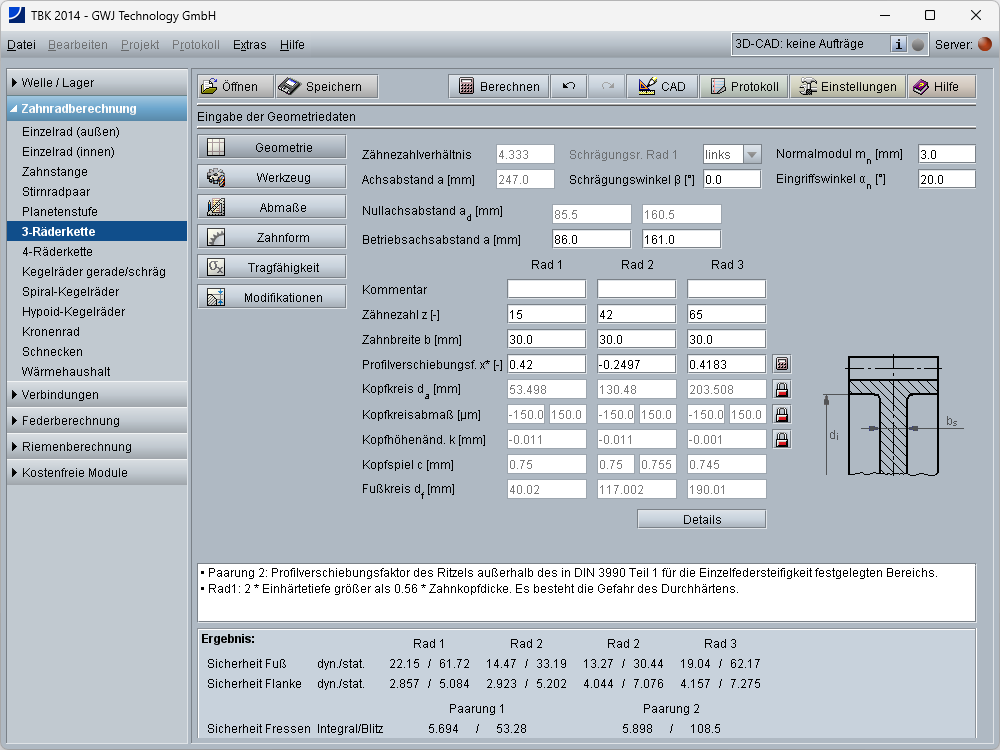Run calculation with Berechnen button
The image size is (1000, 750).
(498, 87)
